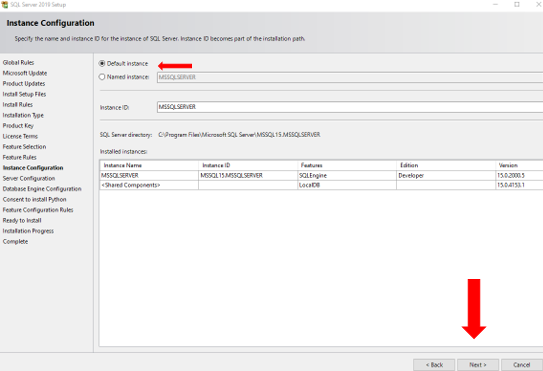Select Database Engine Configuration step
This screenshot has width=543, height=371.
(x=42, y=189)
